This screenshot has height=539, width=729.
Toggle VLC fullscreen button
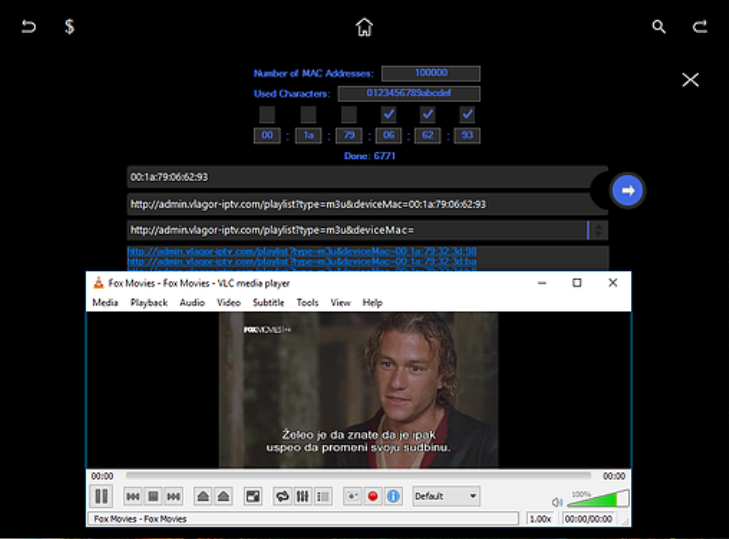point(253,497)
